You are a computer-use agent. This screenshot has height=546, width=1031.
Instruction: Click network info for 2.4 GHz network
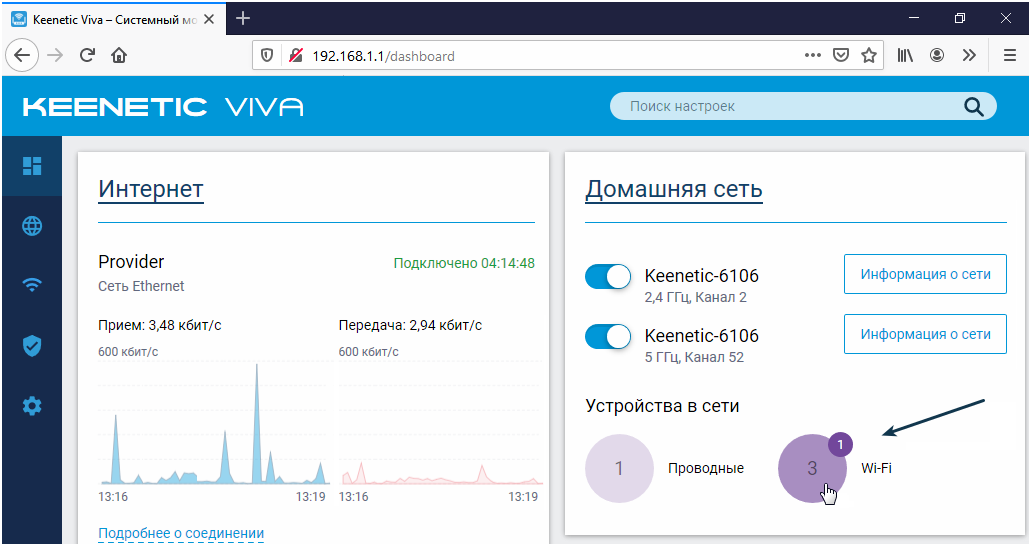point(925,274)
